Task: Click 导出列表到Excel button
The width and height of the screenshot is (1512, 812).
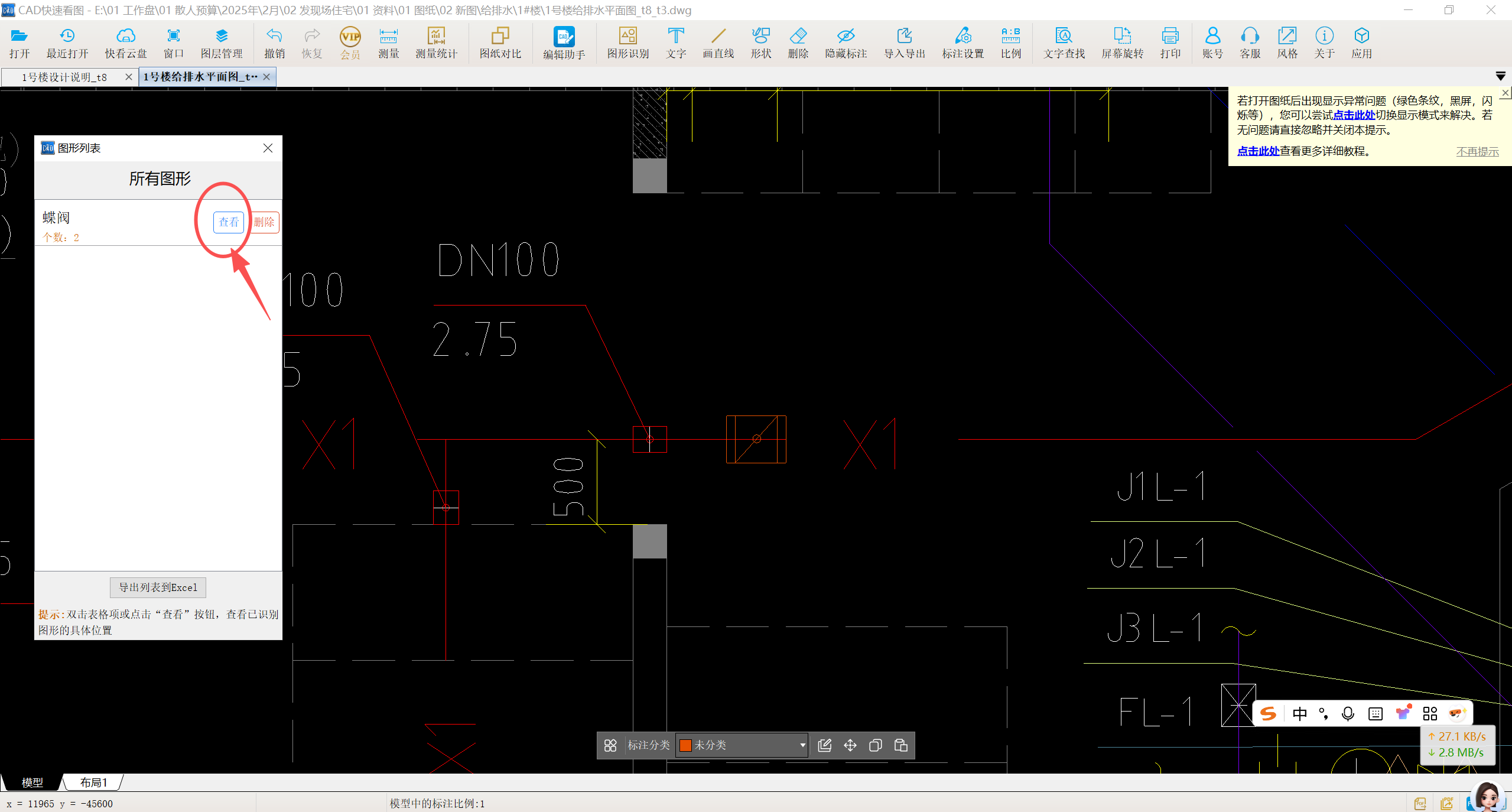Action: coord(158,587)
